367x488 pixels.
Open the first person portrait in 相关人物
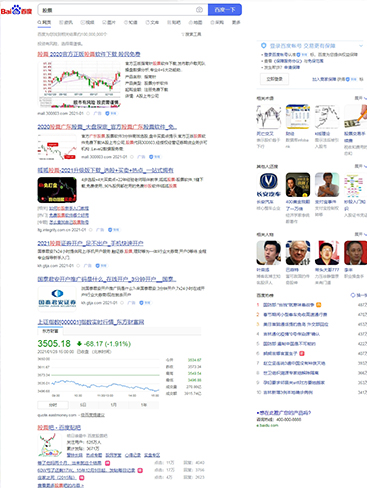pos(269,253)
